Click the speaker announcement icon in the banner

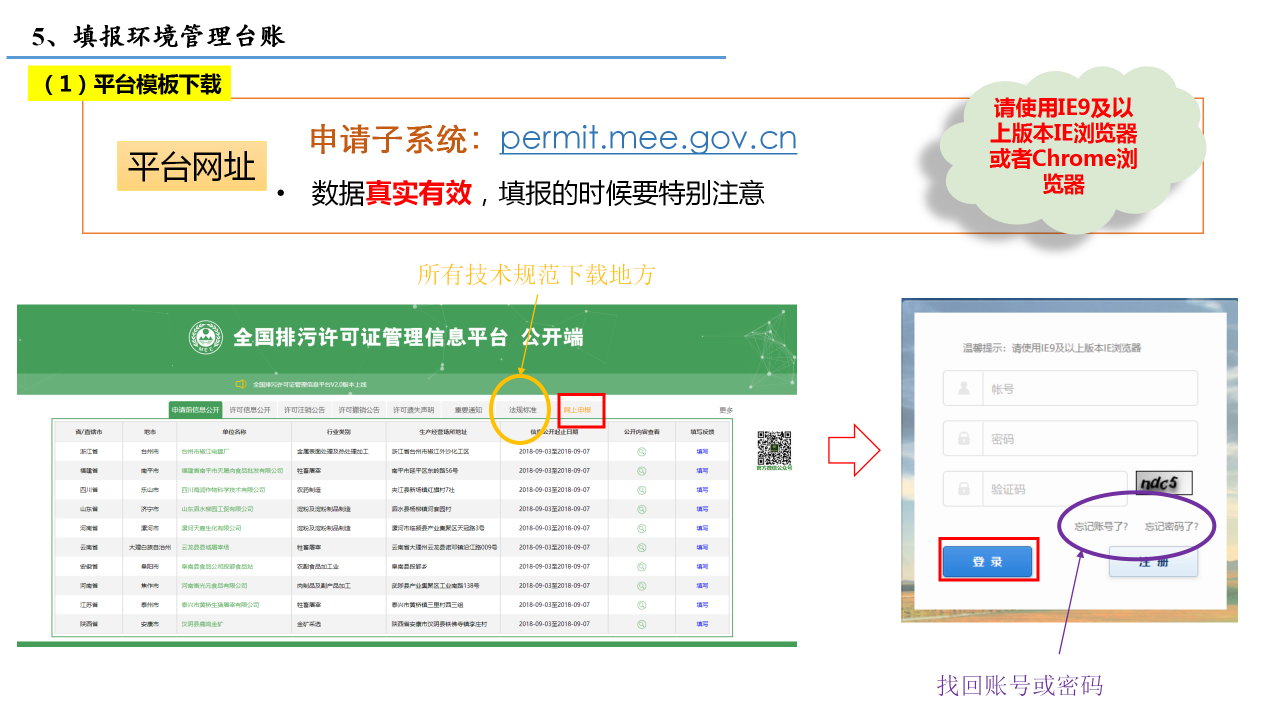tap(240, 384)
